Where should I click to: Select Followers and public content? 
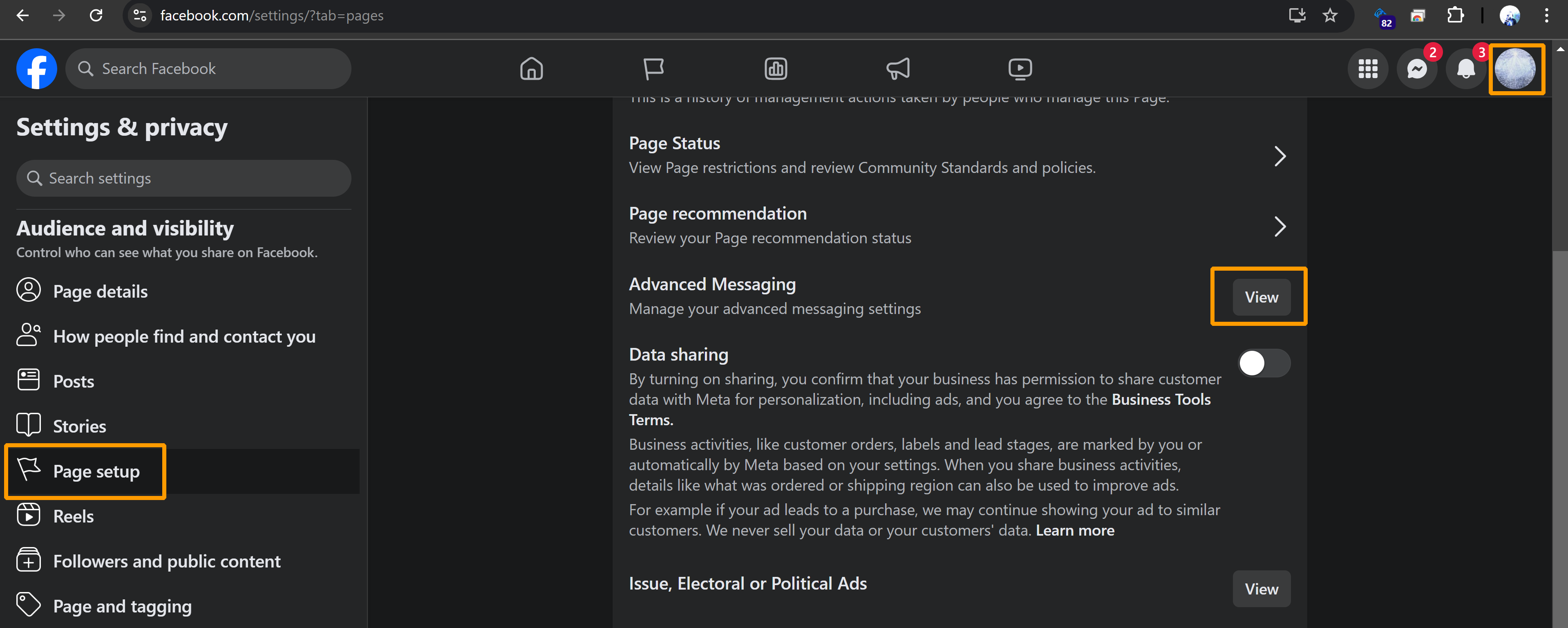(x=166, y=561)
